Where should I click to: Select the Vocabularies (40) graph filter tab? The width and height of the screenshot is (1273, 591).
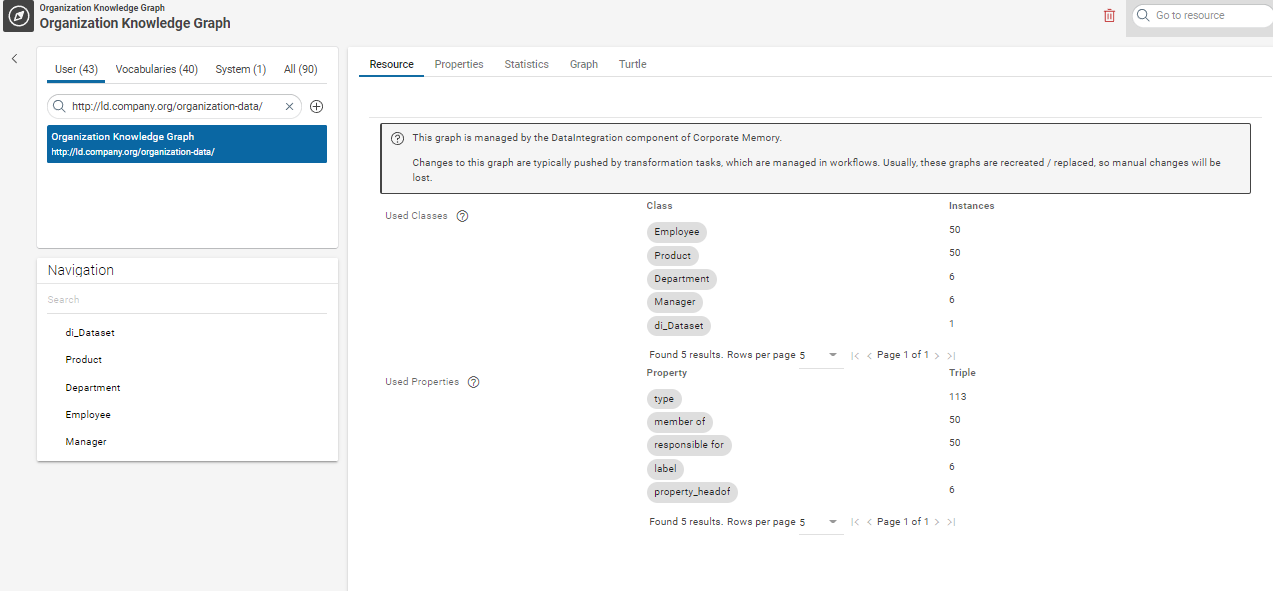(x=156, y=69)
